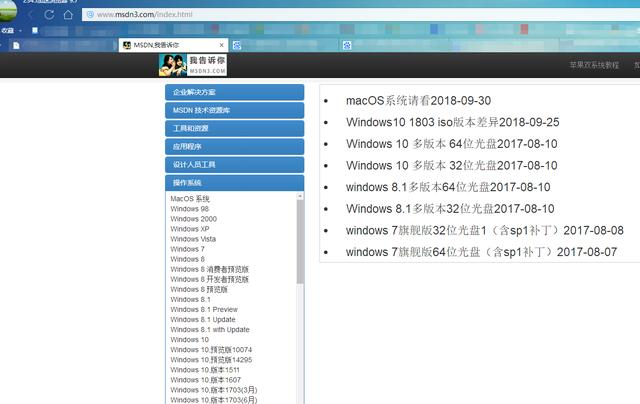640x404 pixels.
Task: Select Windows 8.1 Update entry
Action: click(203, 320)
